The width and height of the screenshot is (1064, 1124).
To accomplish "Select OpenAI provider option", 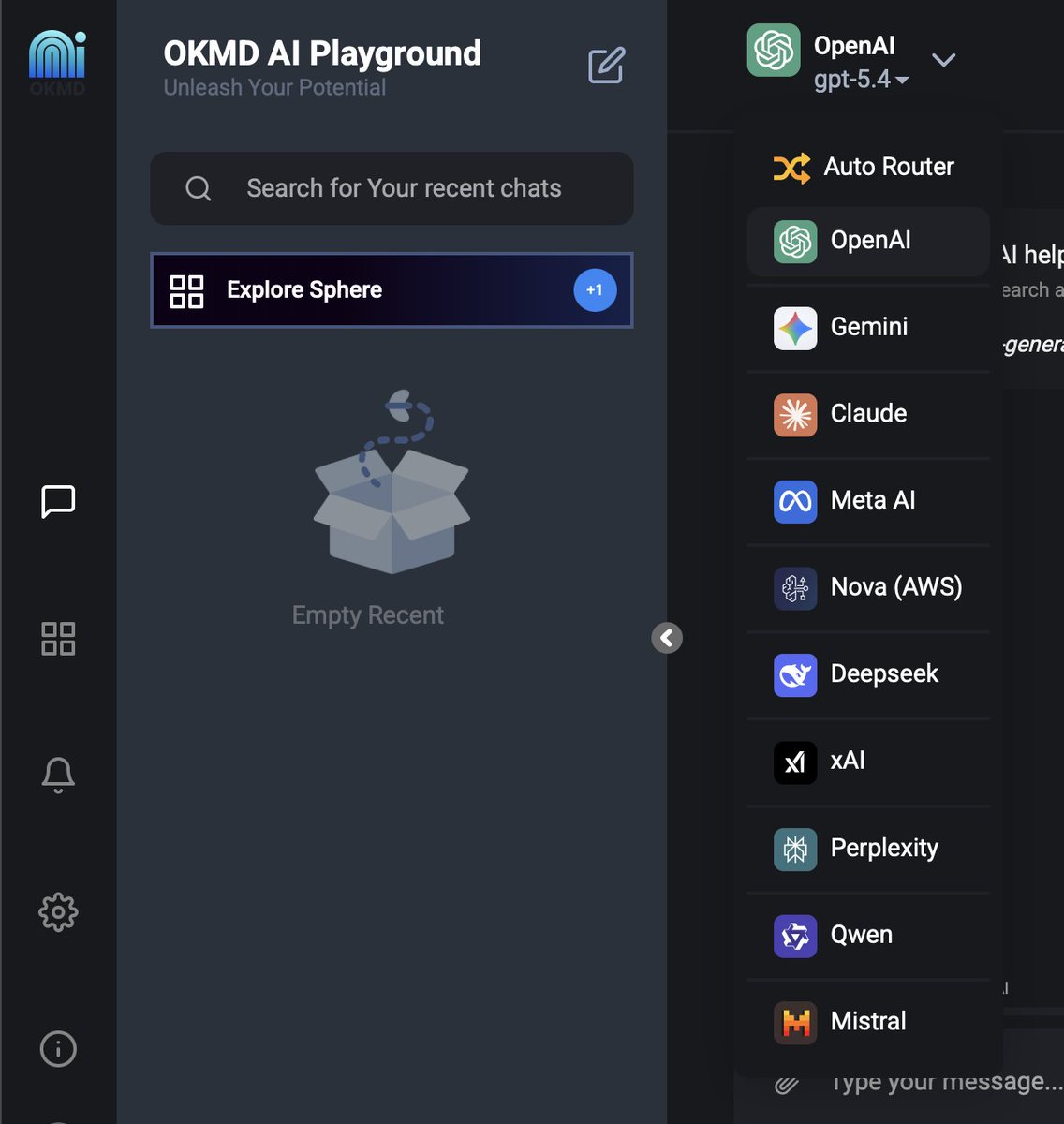I will (868, 241).
